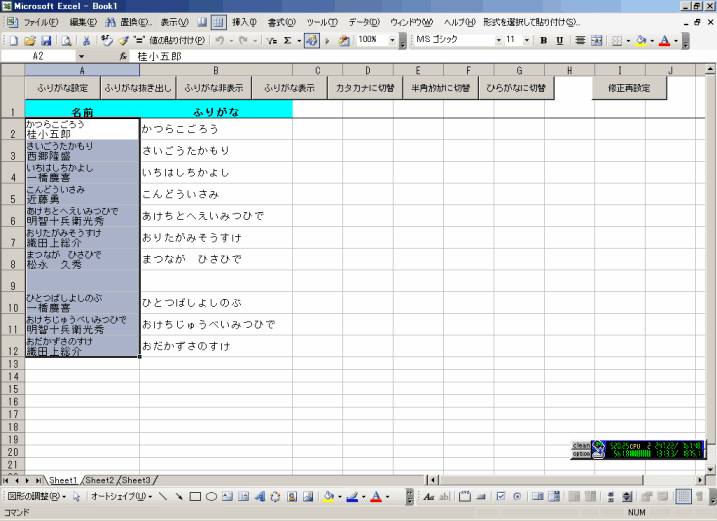The width and height of the screenshot is (717, 521).
Task: Click the Fill Color paint bucket icon in the formatting toolbar
Action: (x=641, y=41)
